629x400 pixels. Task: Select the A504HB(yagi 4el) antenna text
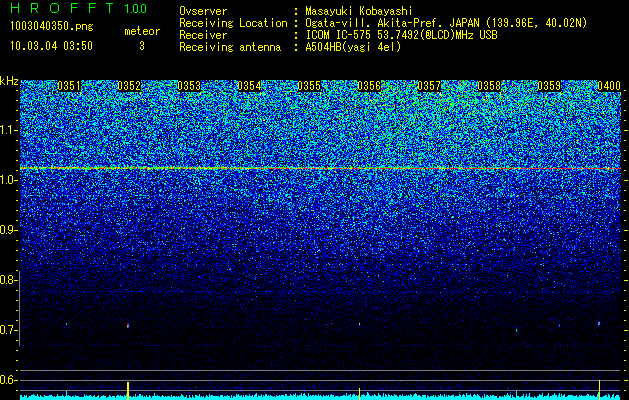[x=353, y=47]
